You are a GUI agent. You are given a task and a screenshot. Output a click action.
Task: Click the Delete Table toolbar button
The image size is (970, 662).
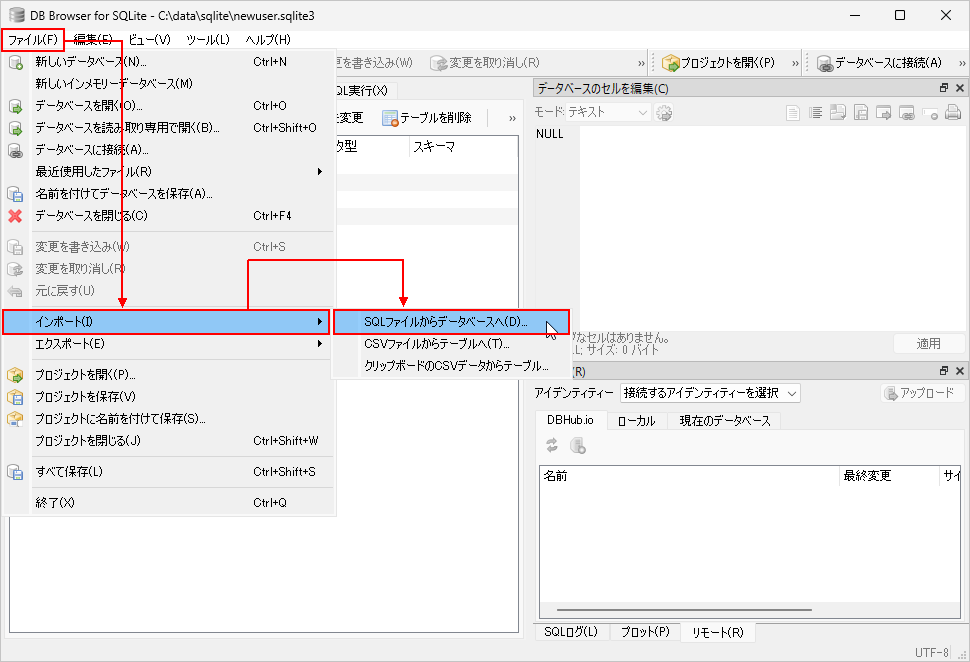tap(427, 118)
